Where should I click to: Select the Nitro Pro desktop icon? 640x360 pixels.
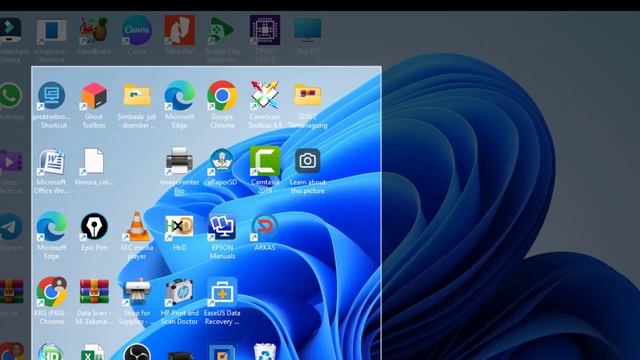coord(180,30)
